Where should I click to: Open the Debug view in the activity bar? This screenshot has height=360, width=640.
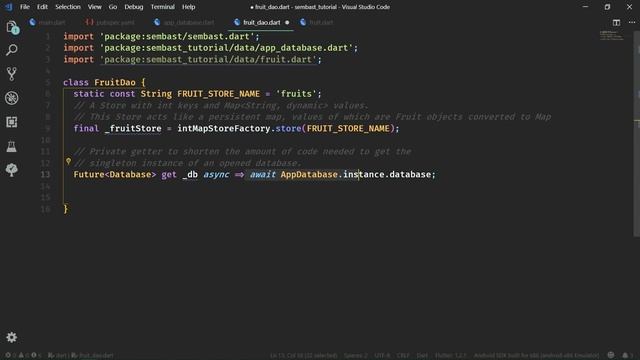click(12, 98)
